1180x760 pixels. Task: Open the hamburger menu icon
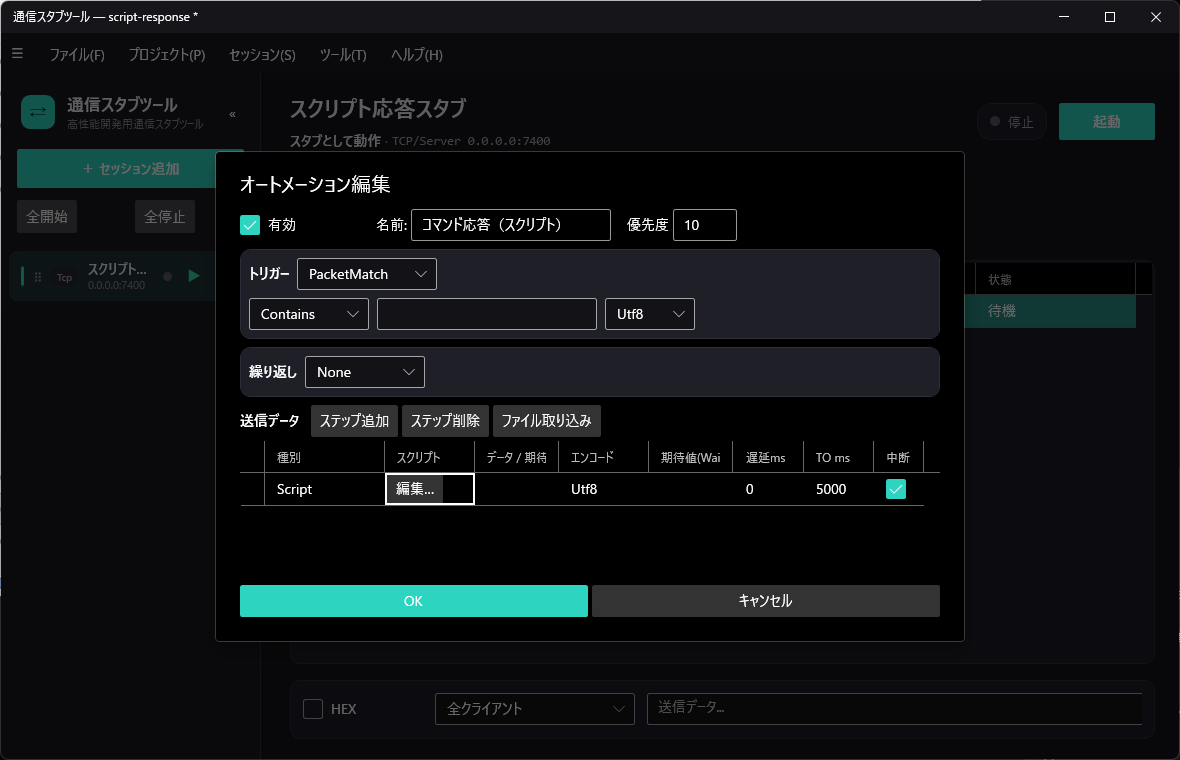(x=17, y=53)
